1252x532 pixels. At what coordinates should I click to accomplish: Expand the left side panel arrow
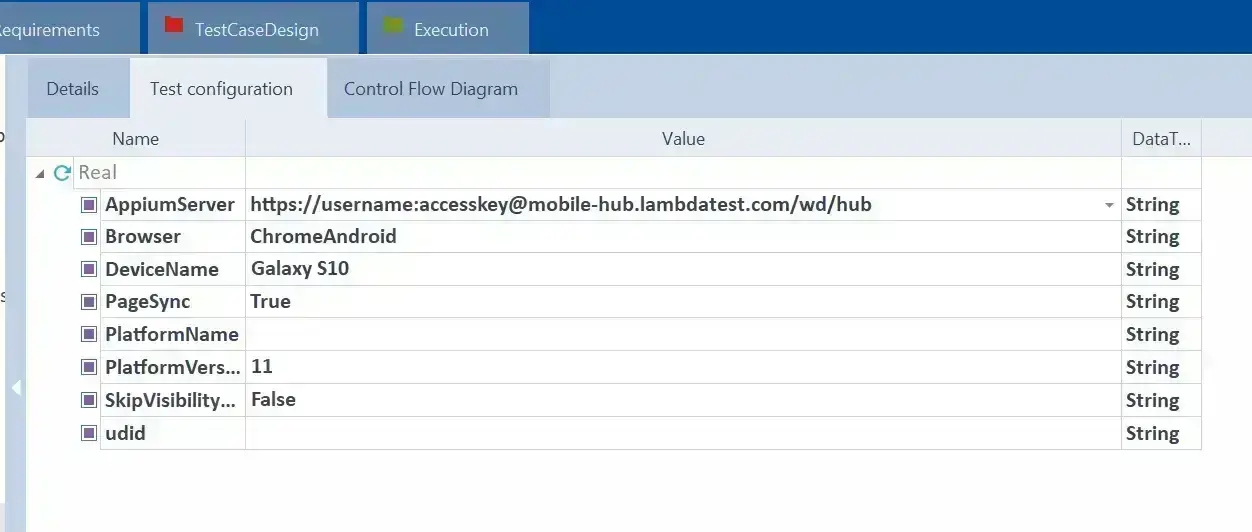coord(16,387)
